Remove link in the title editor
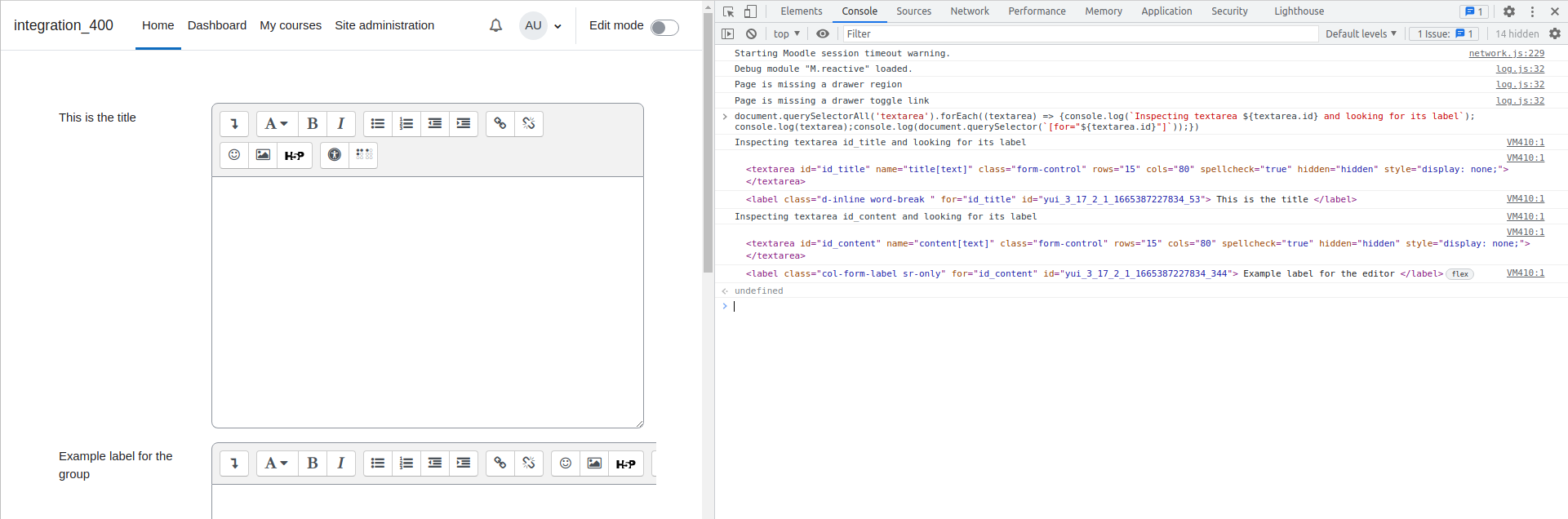 (x=529, y=124)
